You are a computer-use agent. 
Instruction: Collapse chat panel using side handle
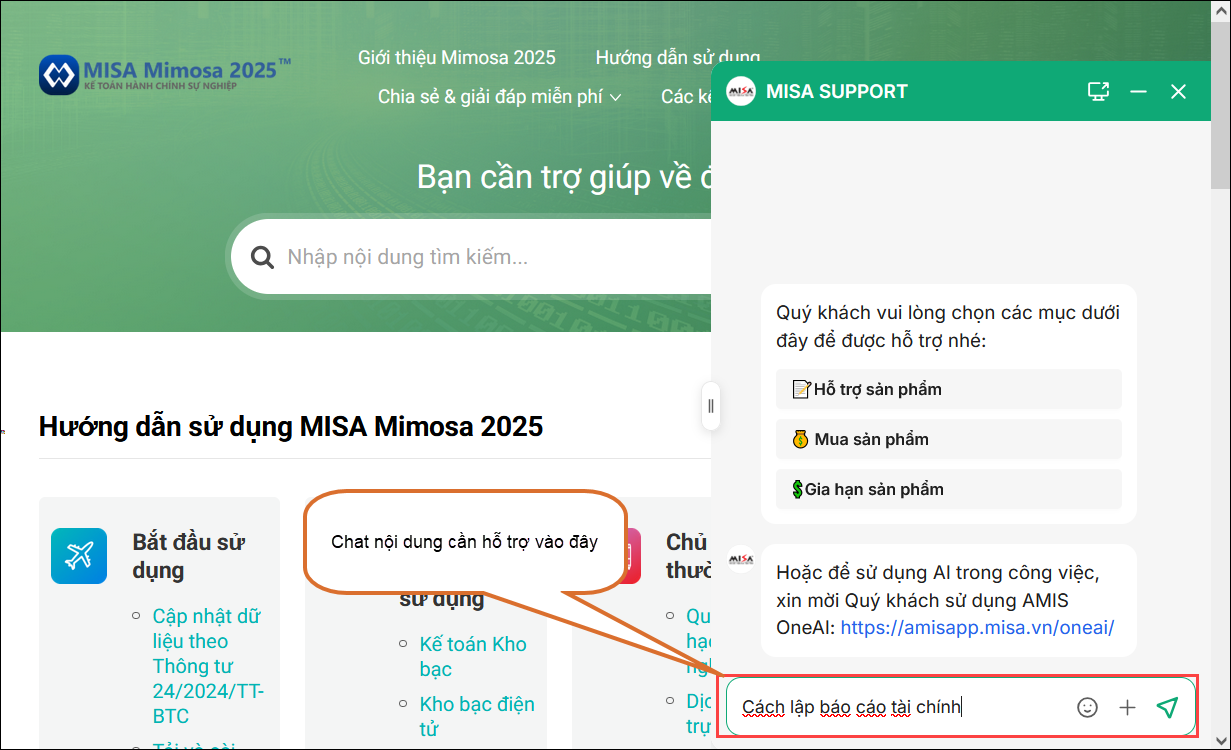[x=711, y=406]
